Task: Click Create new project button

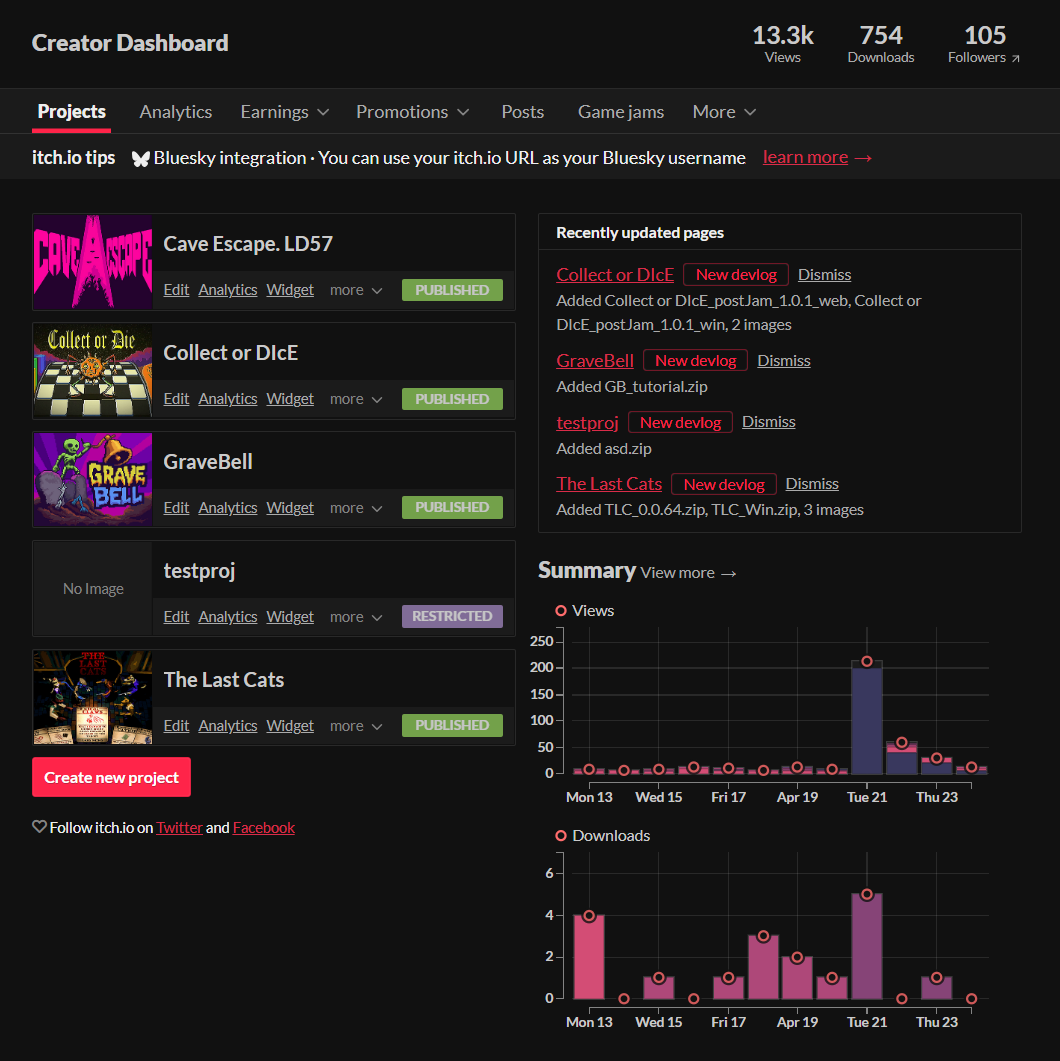Action: [112, 777]
